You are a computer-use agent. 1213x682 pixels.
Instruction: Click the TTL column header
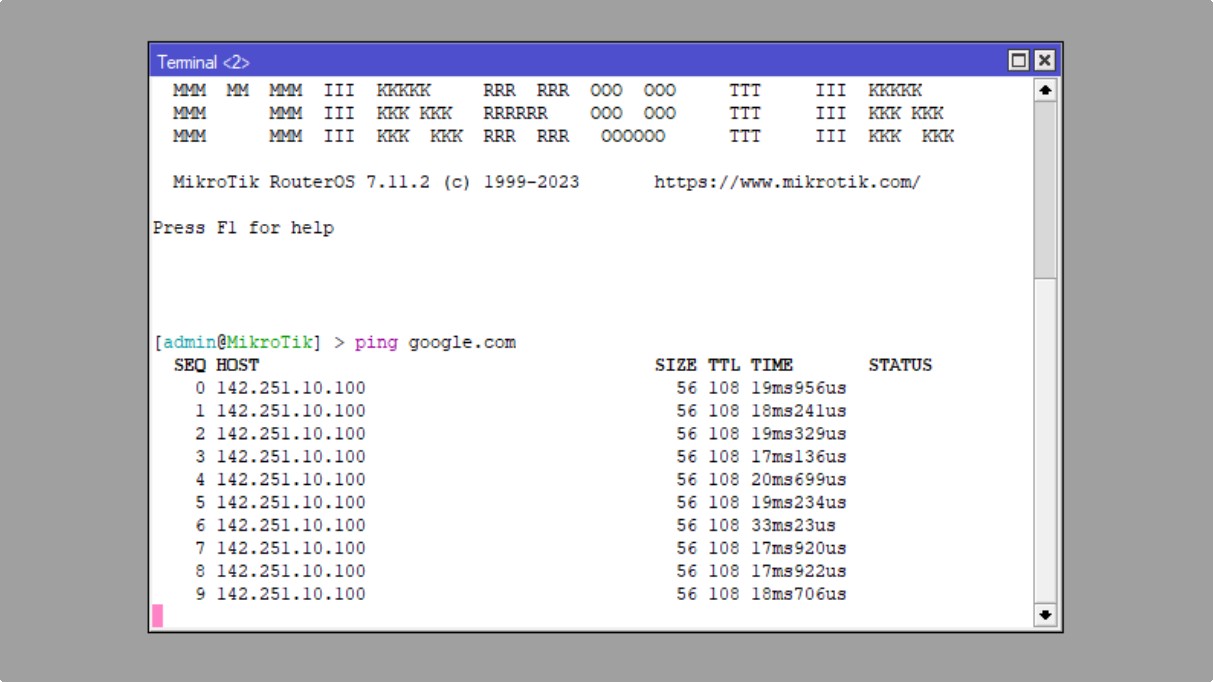[x=724, y=365]
